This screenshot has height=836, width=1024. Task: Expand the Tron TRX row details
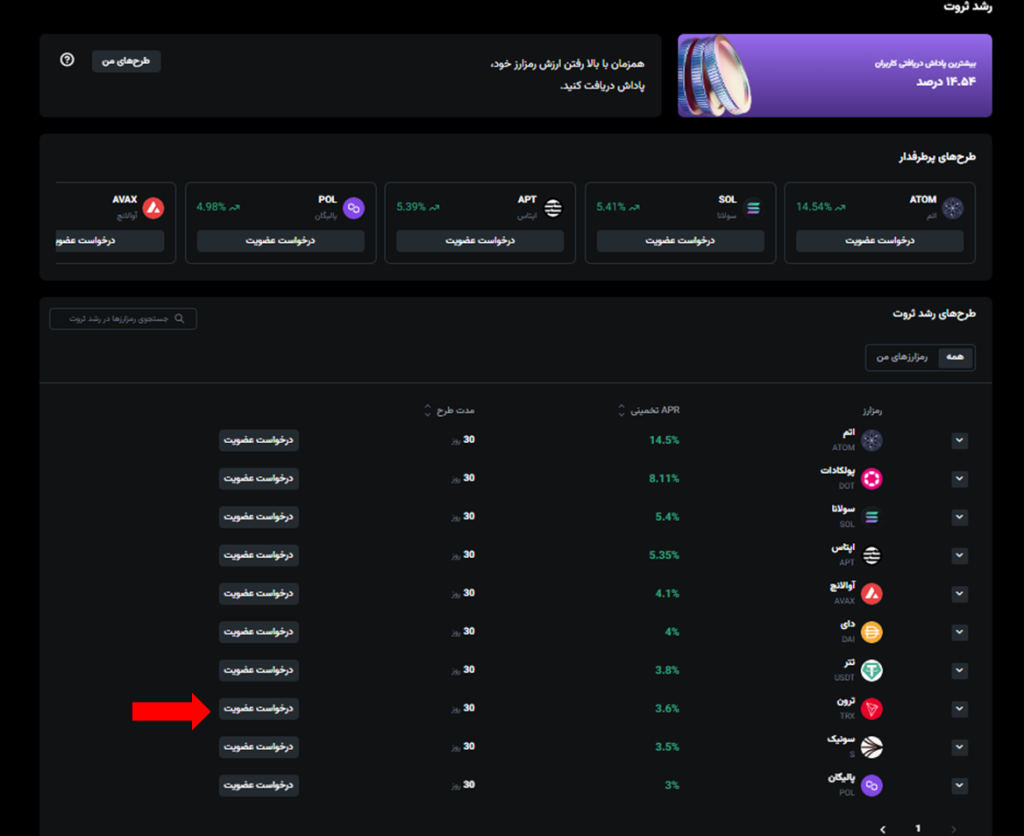click(959, 709)
